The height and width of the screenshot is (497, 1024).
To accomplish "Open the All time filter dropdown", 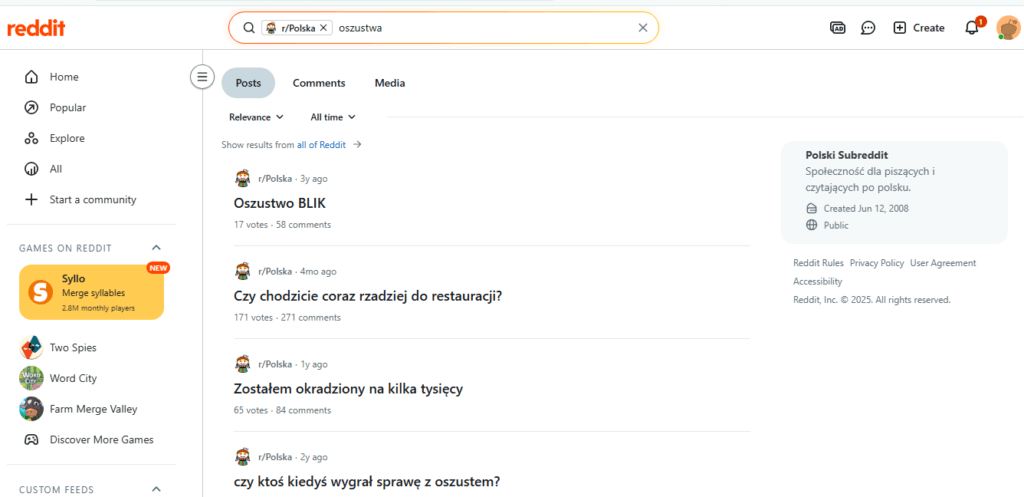I will (333, 117).
